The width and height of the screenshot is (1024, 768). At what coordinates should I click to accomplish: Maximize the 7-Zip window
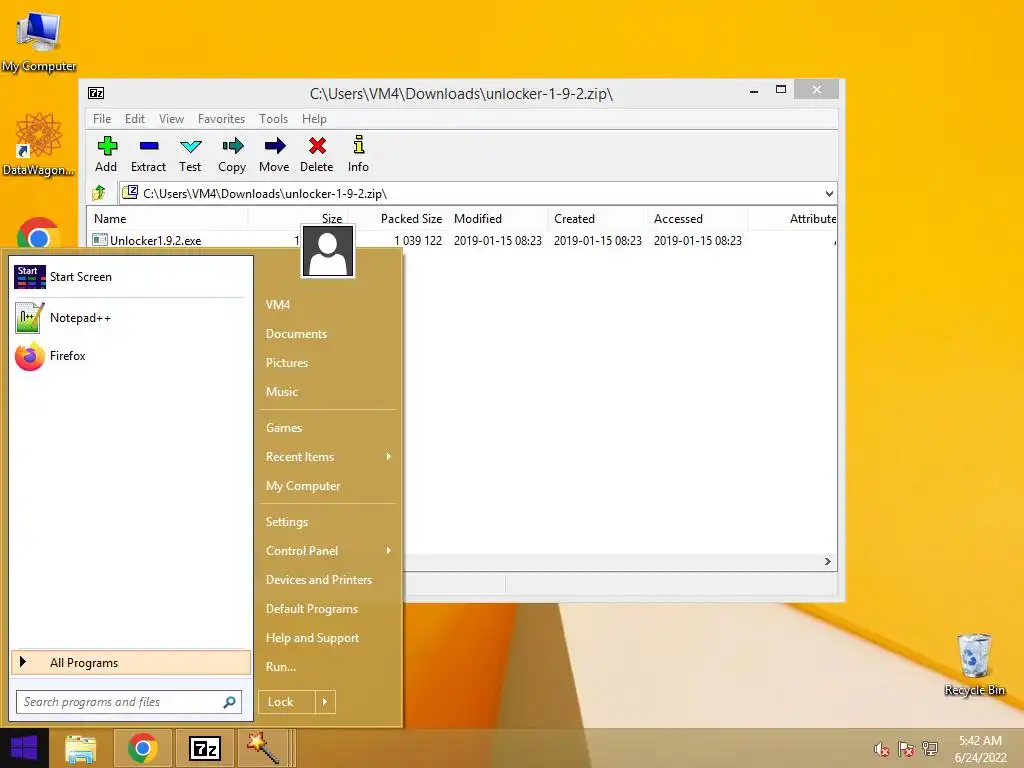point(781,89)
